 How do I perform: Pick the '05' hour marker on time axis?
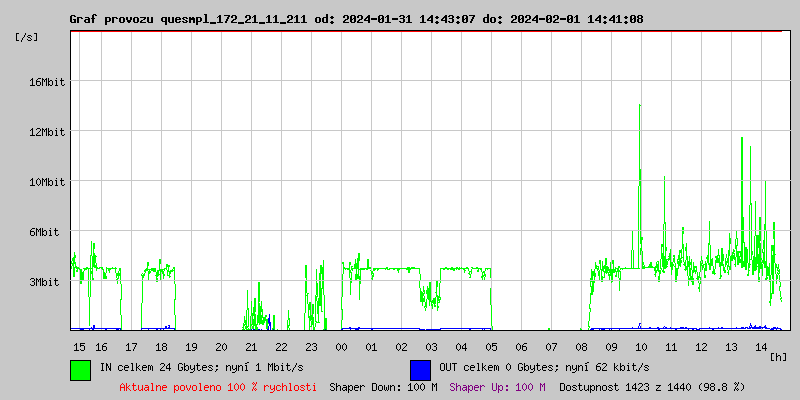491,346
